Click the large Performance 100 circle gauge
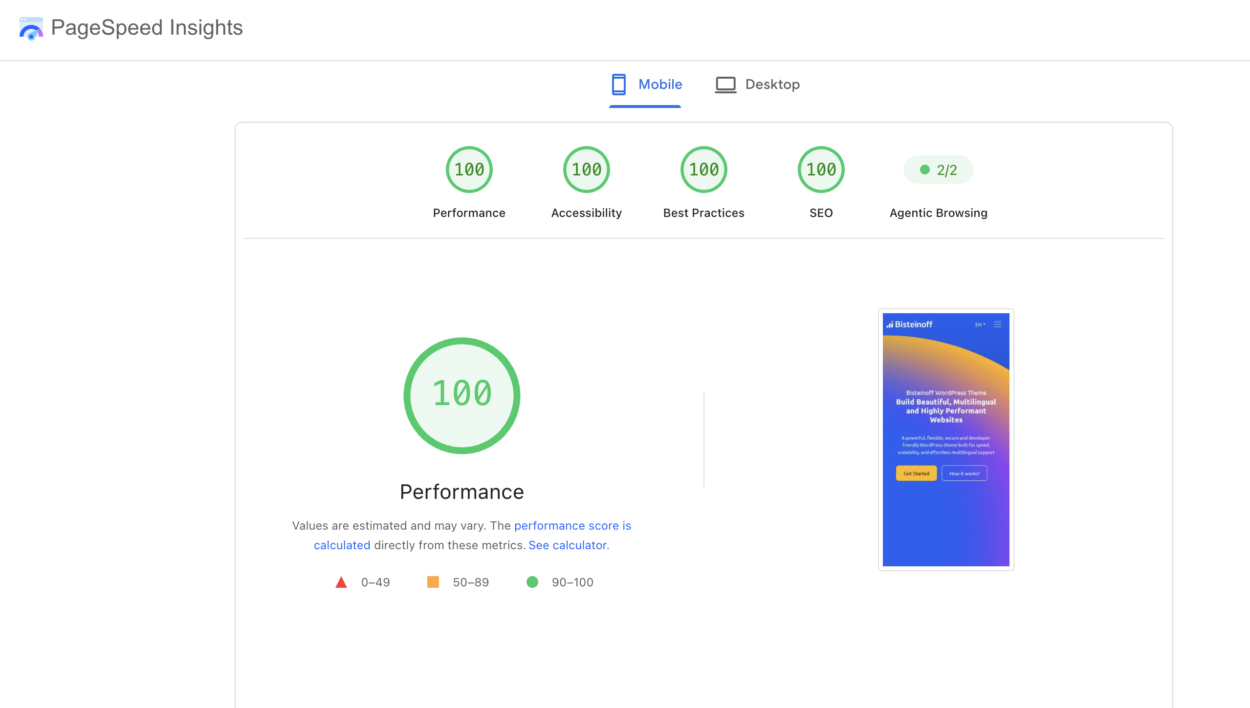Image resolution: width=1250 pixels, height=708 pixels. (x=462, y=395)
